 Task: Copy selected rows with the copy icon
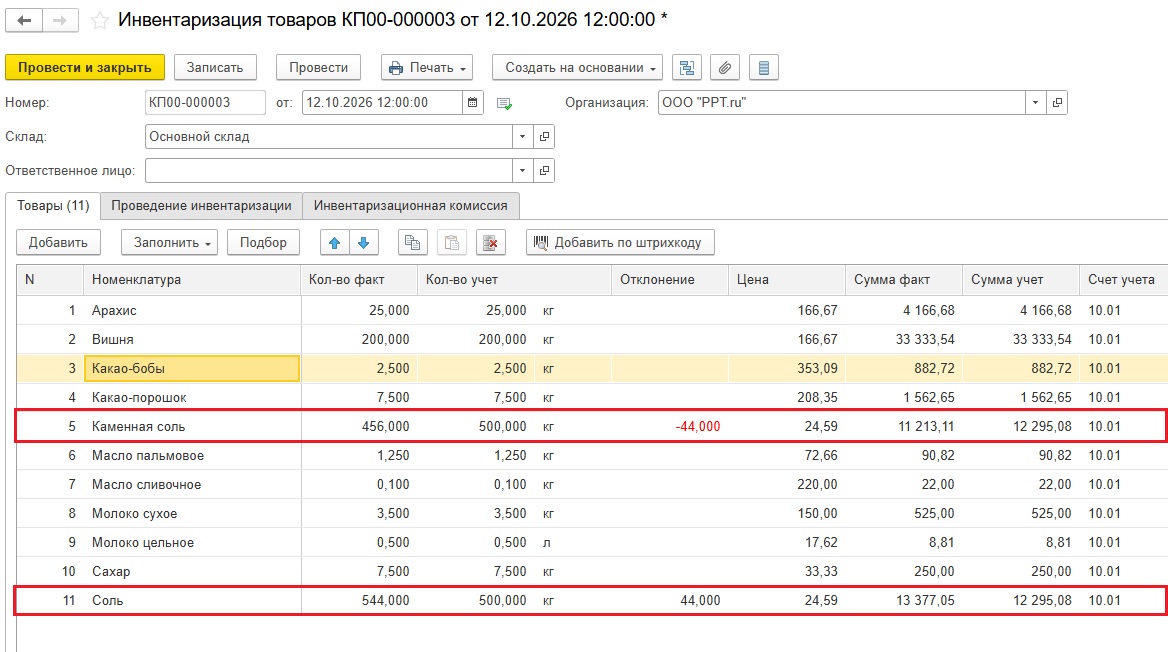coord(413,243)
